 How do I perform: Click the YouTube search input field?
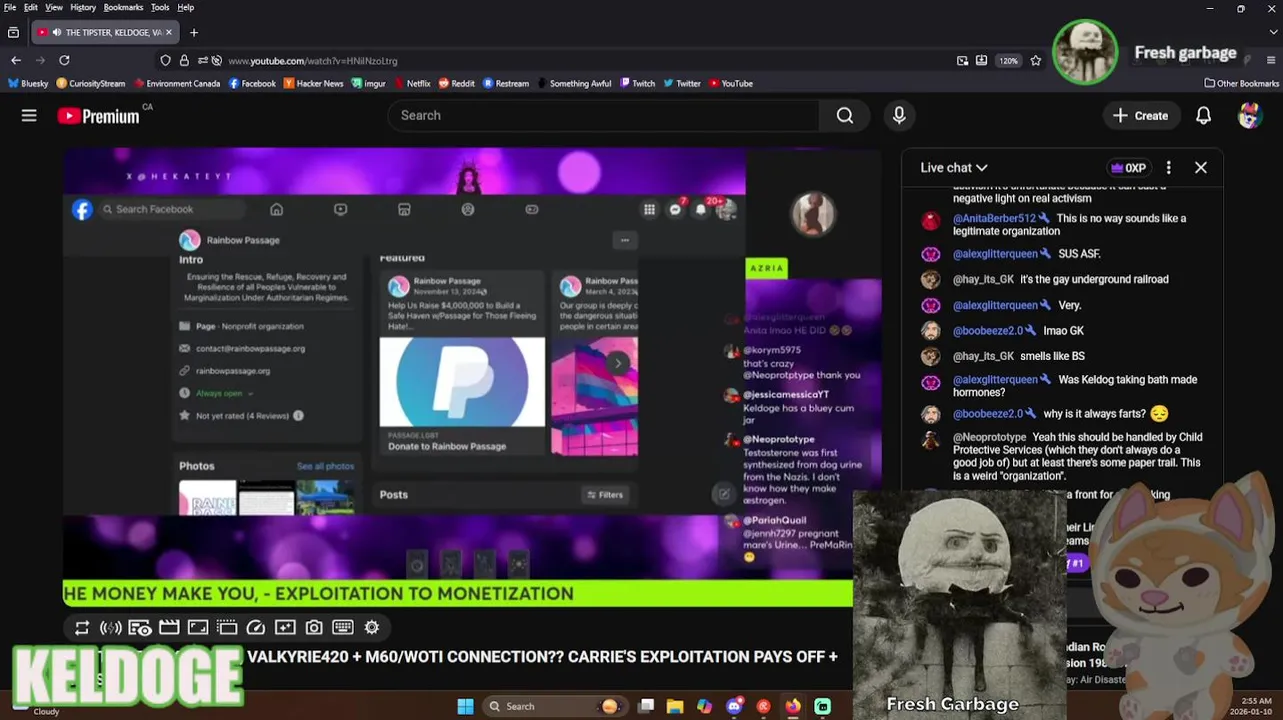(603, 116)
